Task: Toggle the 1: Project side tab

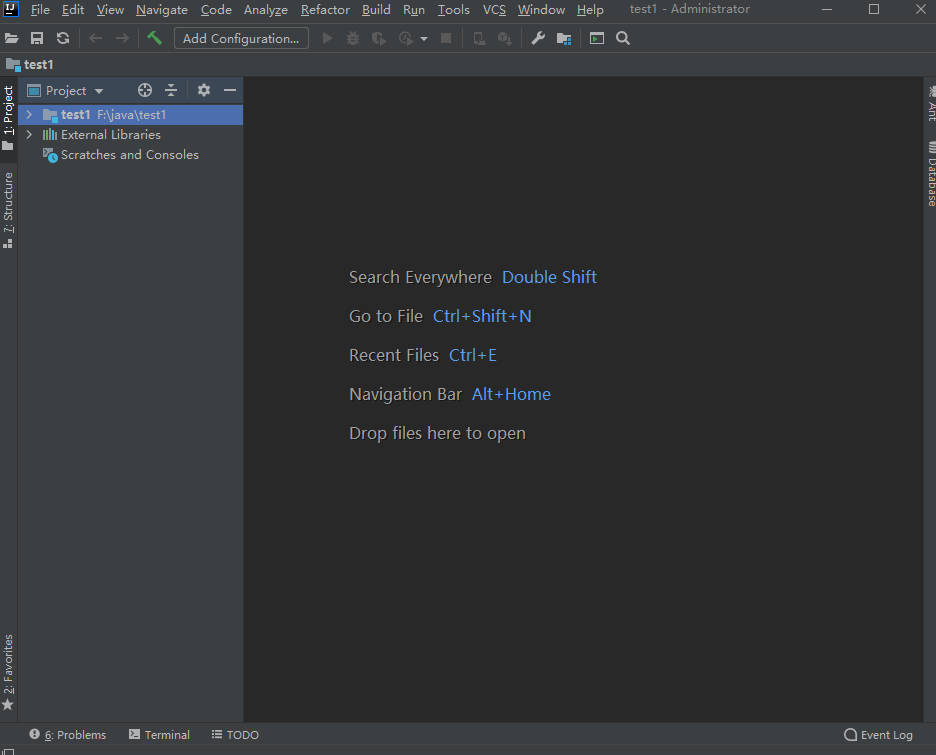Action: point(8,118)
